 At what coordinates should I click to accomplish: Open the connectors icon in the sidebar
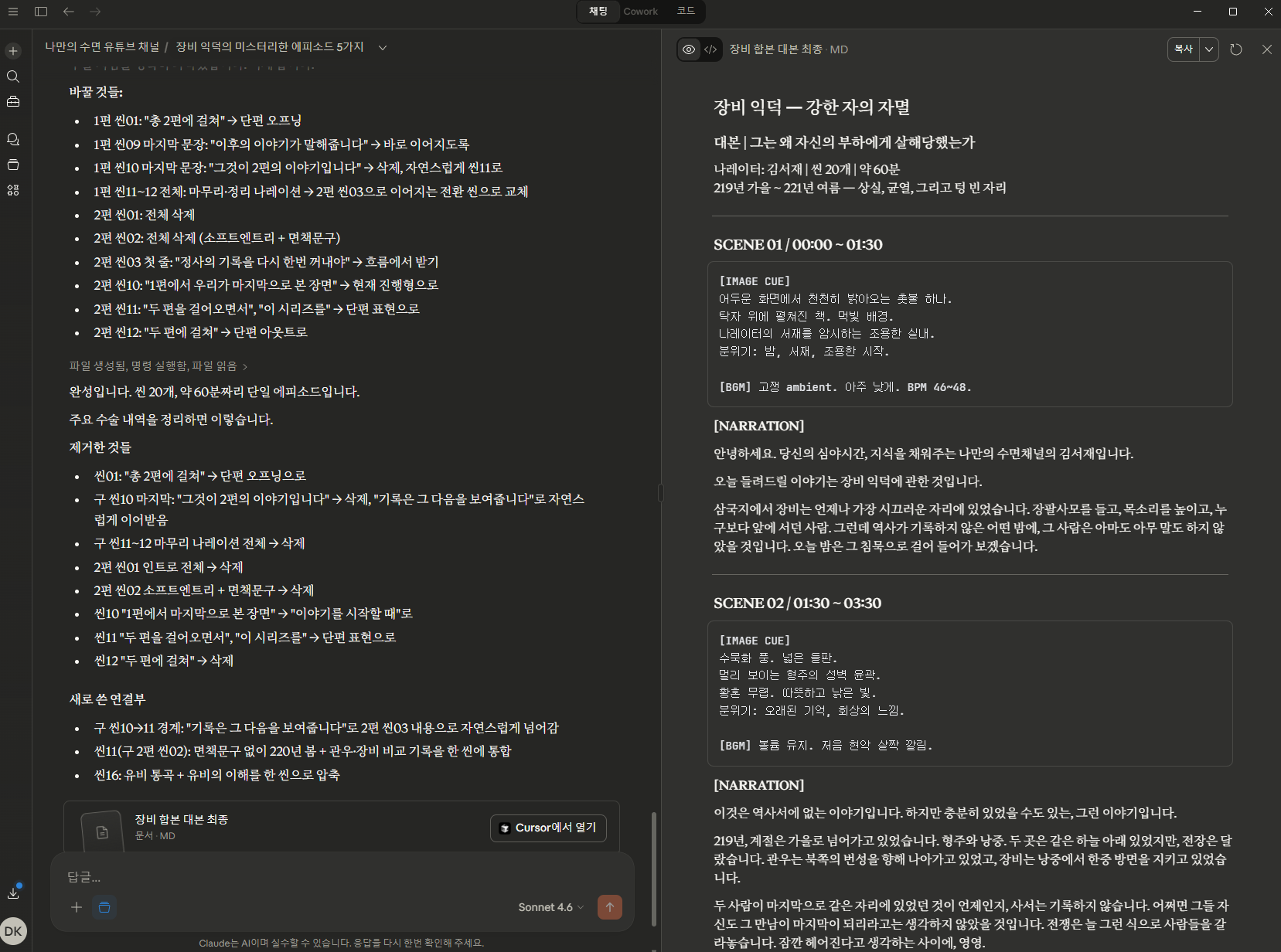click(x=12, y=190)
